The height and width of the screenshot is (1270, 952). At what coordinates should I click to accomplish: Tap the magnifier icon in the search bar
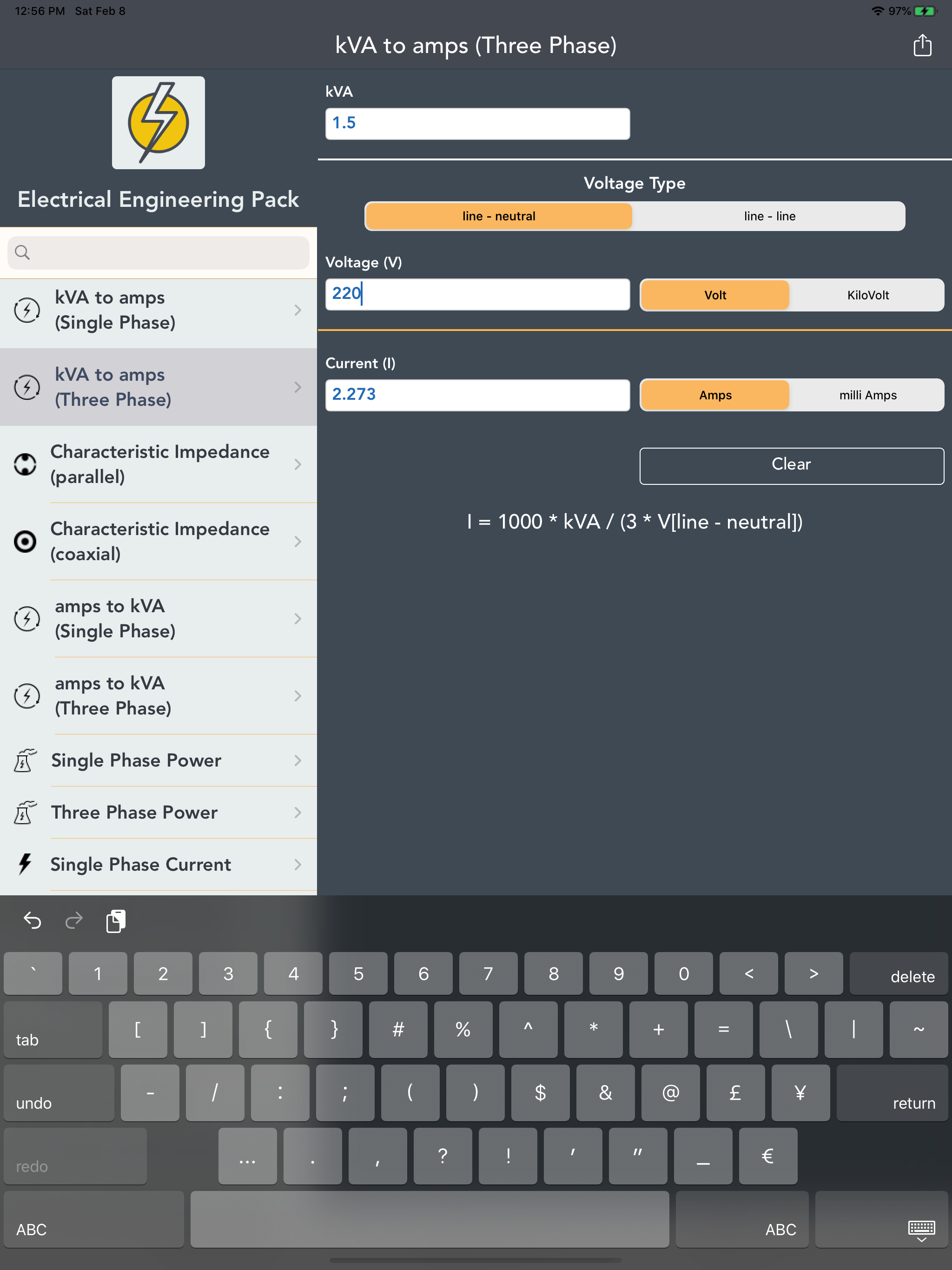pos(22,252)
